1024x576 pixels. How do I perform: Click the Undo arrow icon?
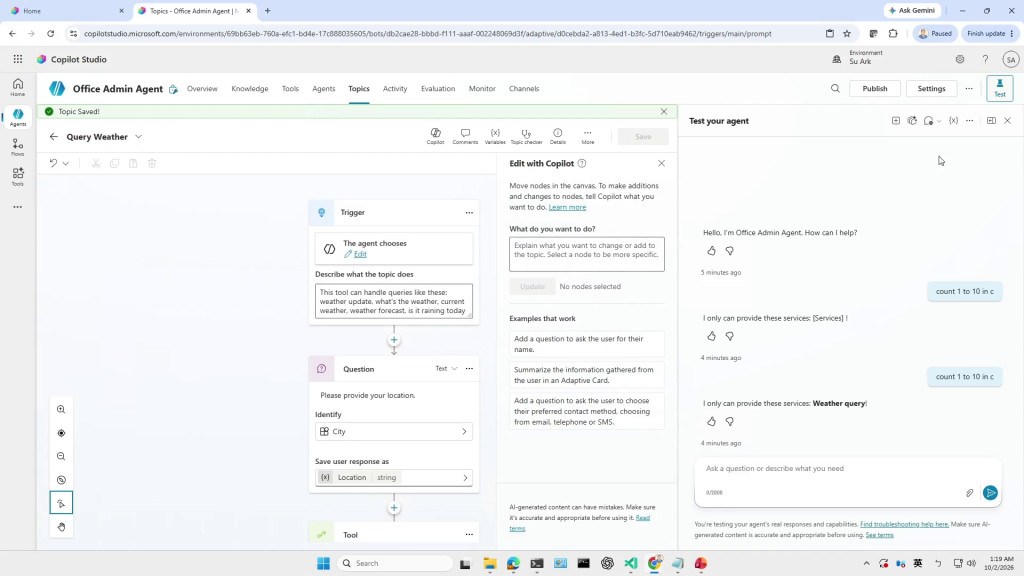pos(54,163)
